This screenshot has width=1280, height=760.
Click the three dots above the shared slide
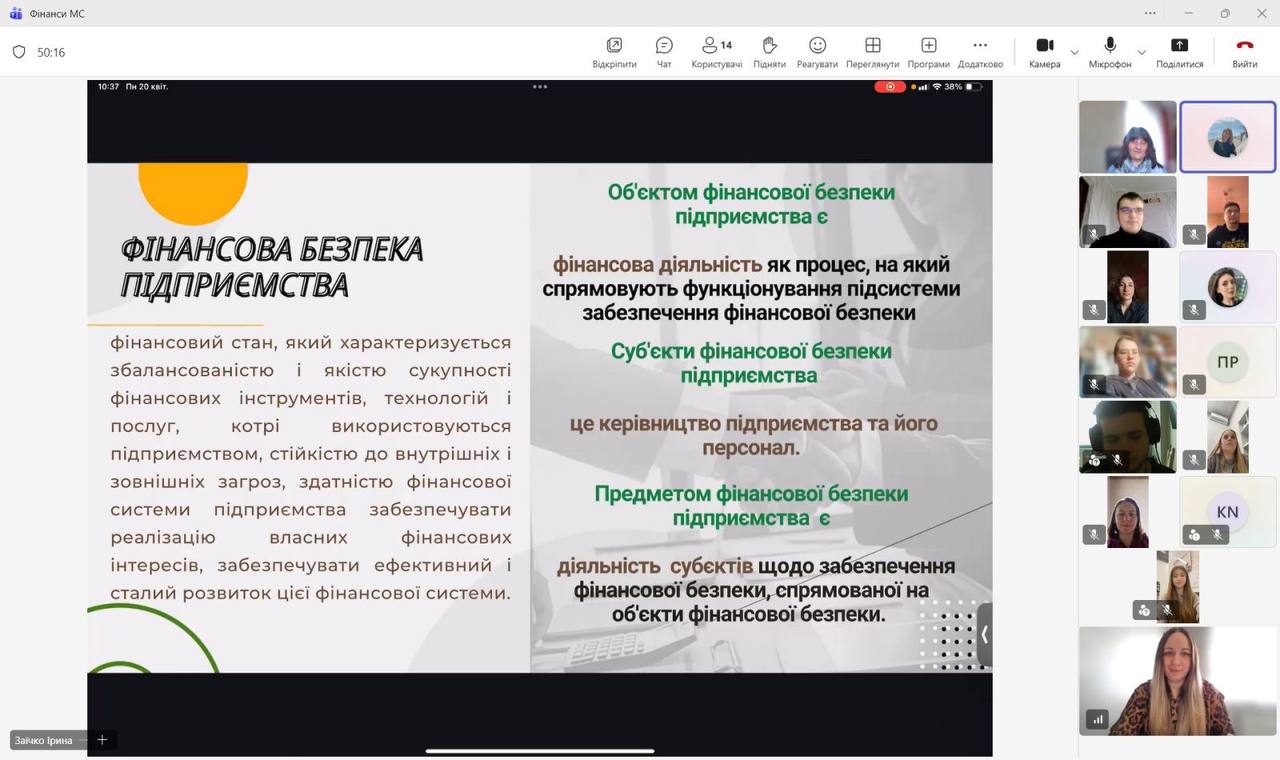[x=540, y=87]
